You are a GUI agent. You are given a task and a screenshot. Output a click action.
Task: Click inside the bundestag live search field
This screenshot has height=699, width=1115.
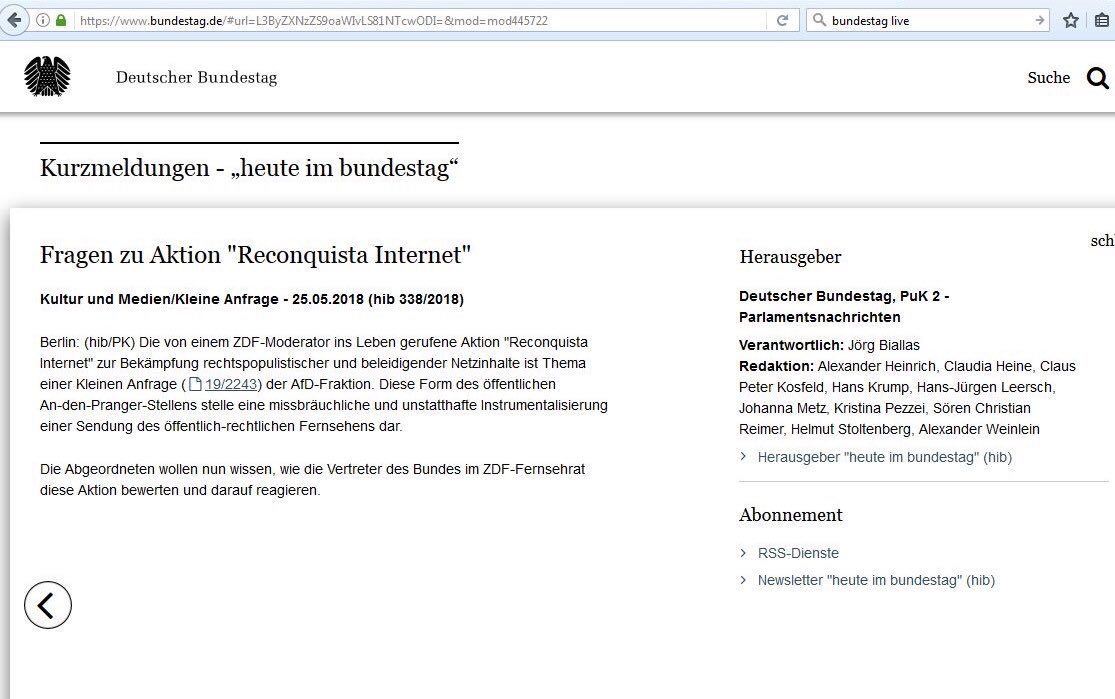[x=920, y=18]
